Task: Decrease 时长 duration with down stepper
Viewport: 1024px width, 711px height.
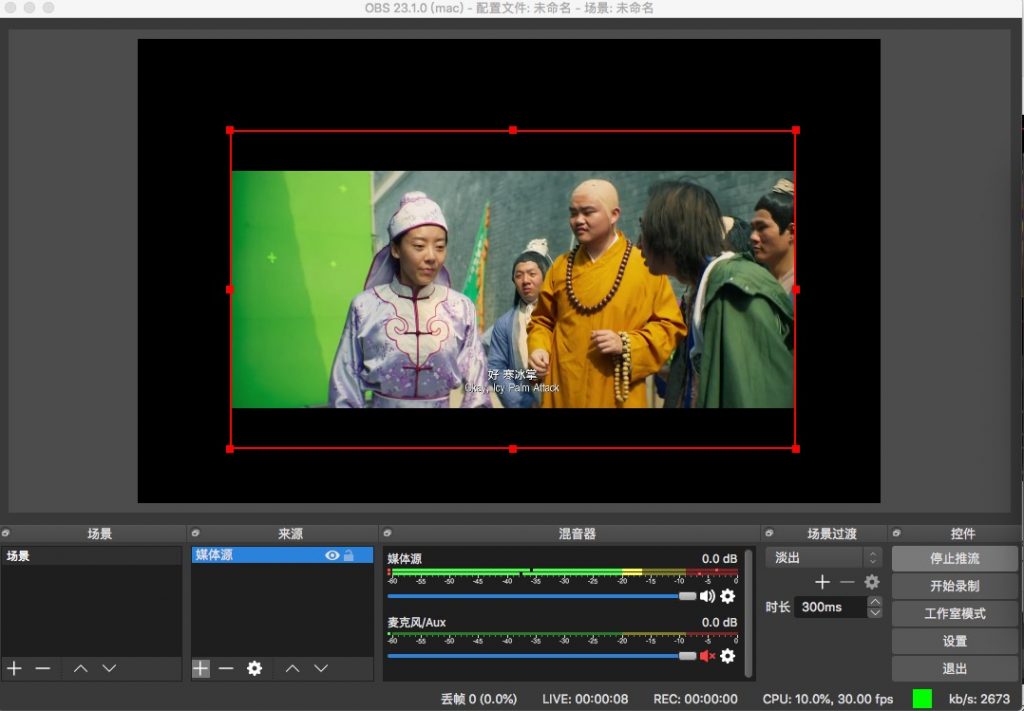Action: pos(874,612)
